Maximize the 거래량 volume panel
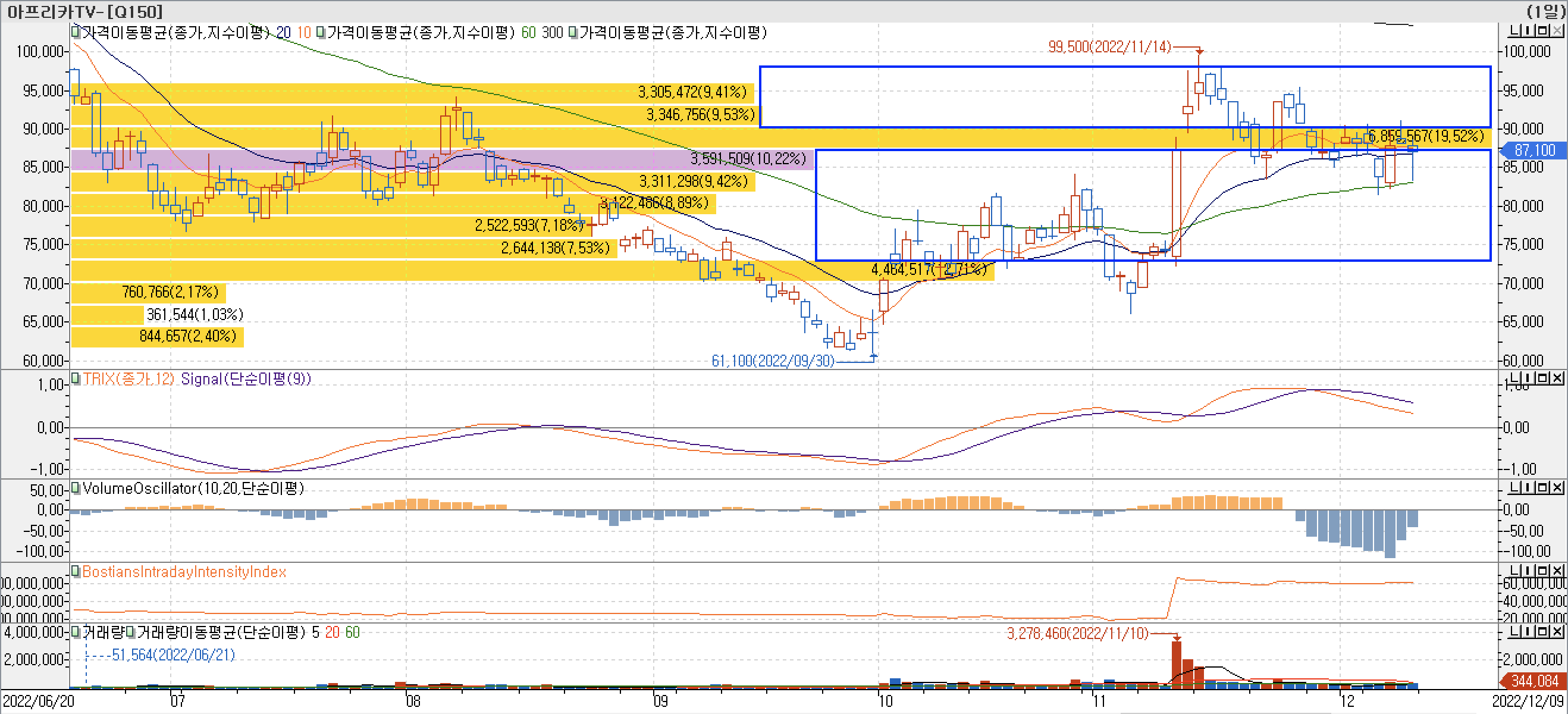The height and width of the screenshot is (714, 1568). coord(1543,631)
